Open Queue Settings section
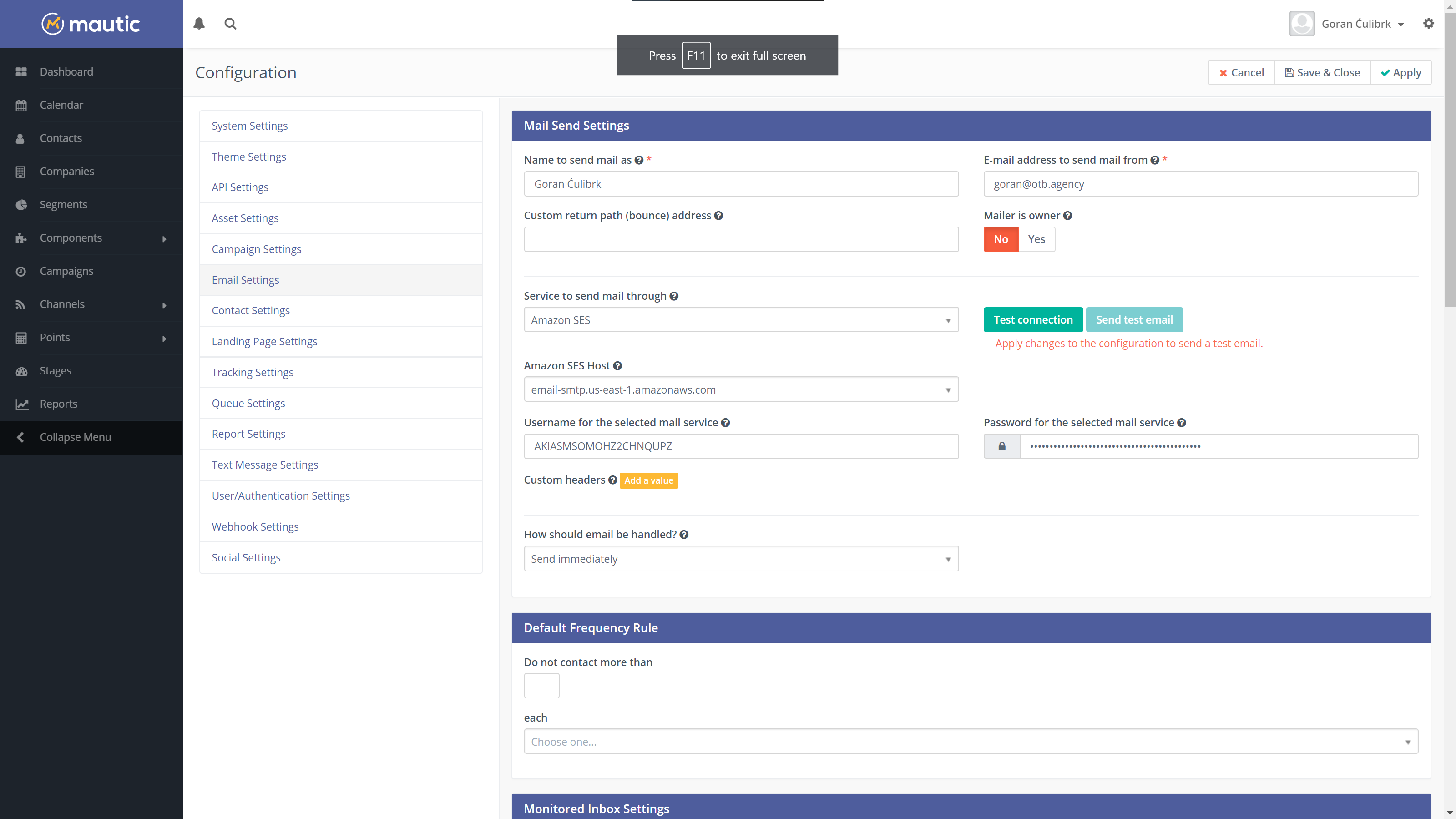Image resolution: width=1456 pixels, height=819 pixels. tap(340, 404)
